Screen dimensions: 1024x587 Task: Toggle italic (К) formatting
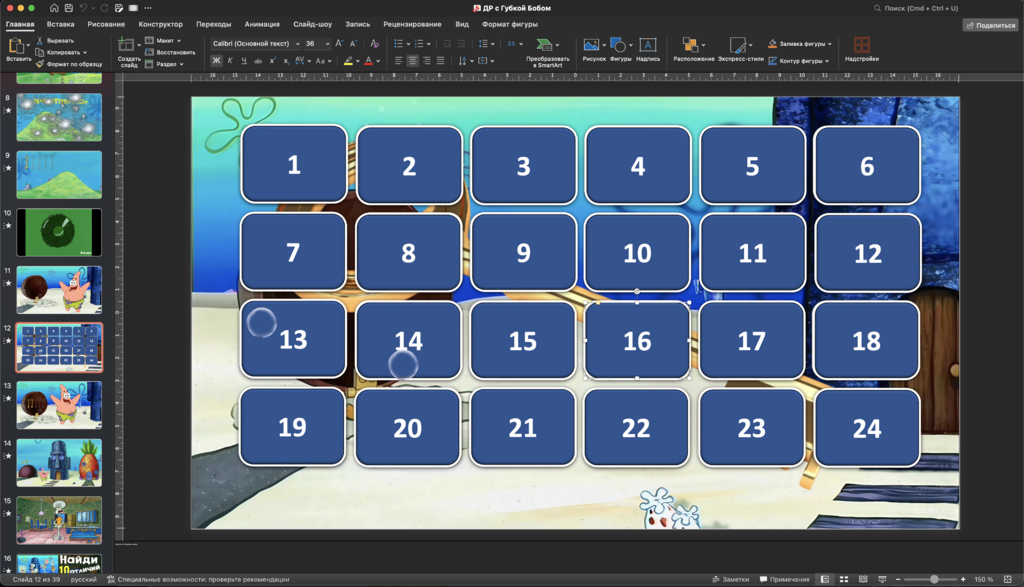point(230,61)
